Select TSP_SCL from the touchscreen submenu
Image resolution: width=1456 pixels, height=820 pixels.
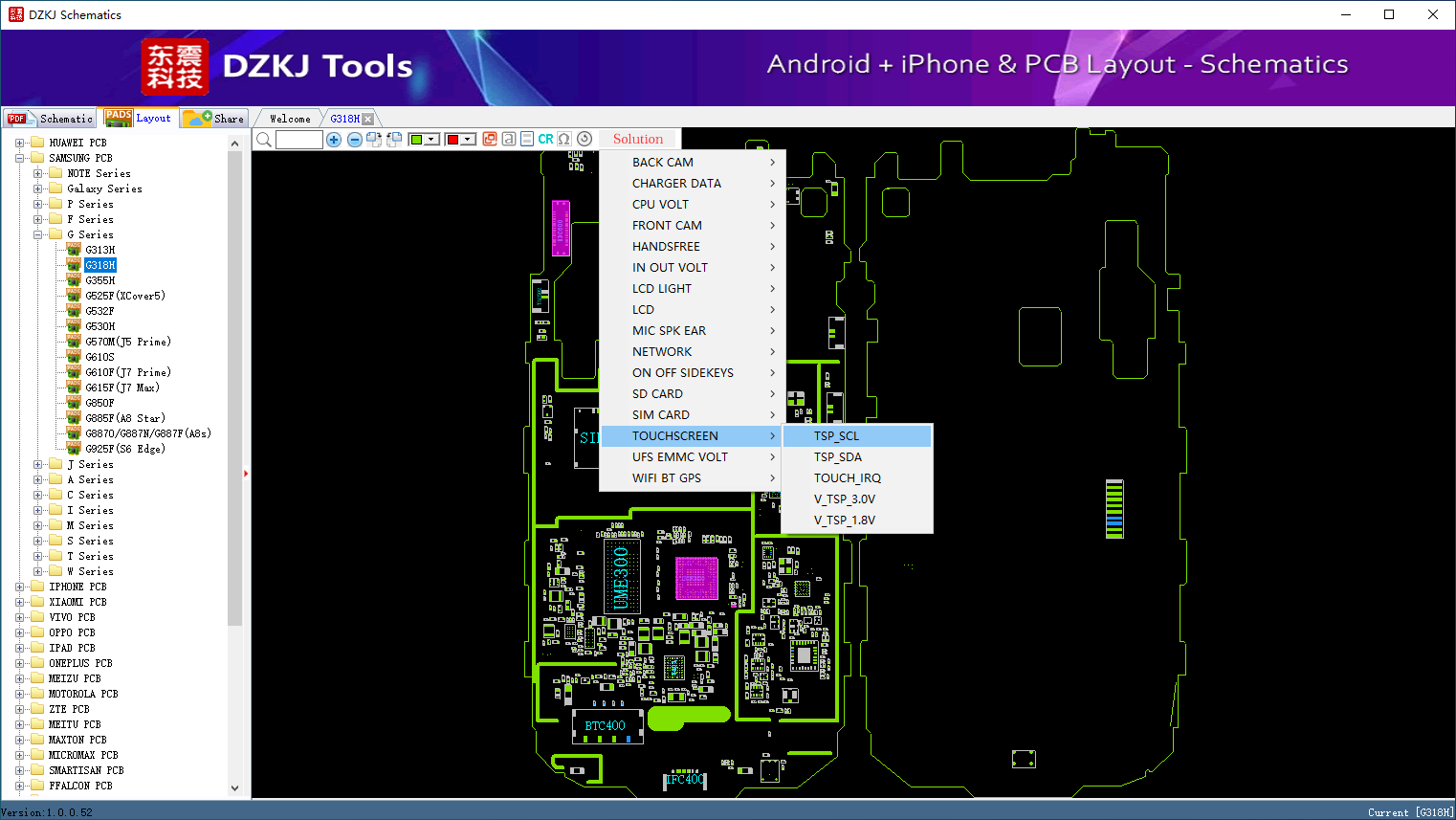[857, 436]
